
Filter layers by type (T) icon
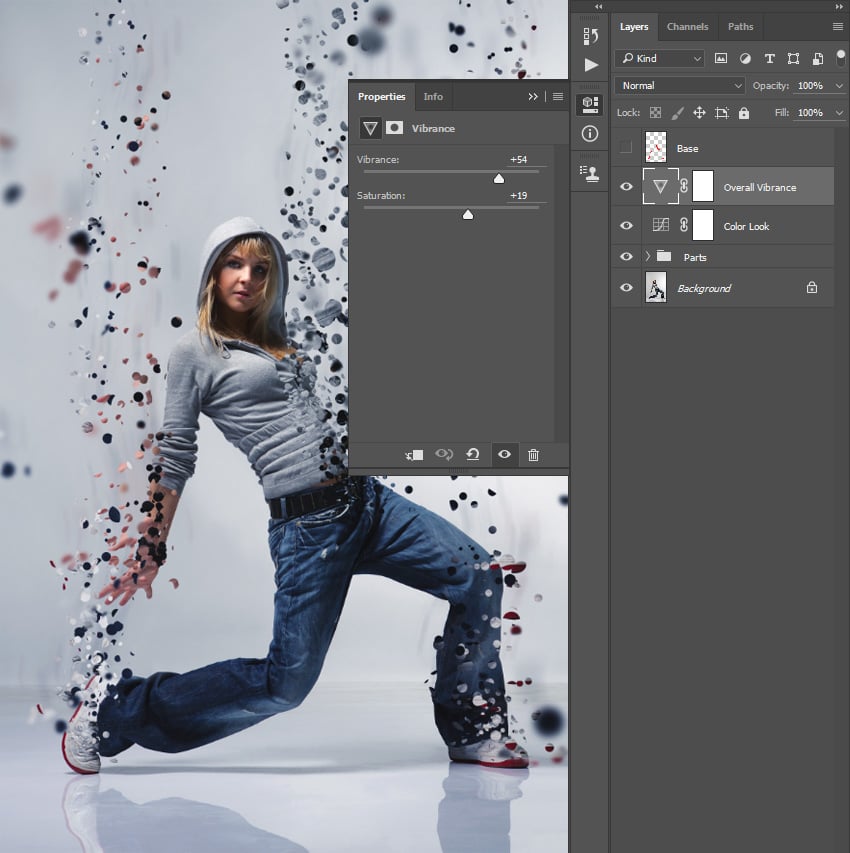(769, 59)
